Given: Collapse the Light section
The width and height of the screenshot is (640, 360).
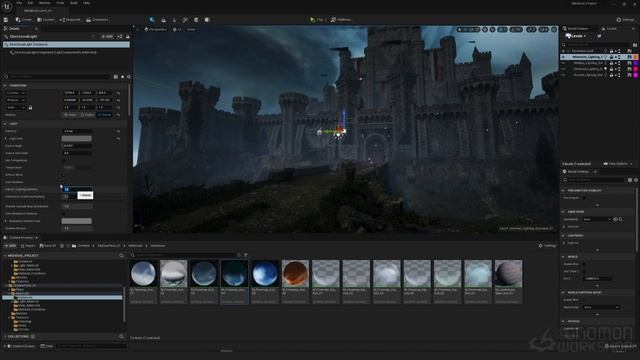Looking at the screenshot, I should tap(5, 124).
